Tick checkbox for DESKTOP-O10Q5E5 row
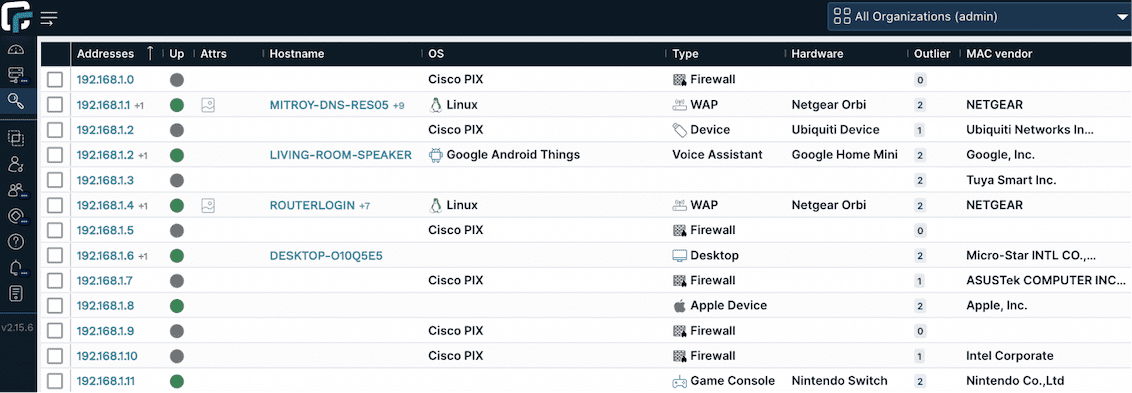This screenshot has width=1132, height=393. tap(55, 255)
